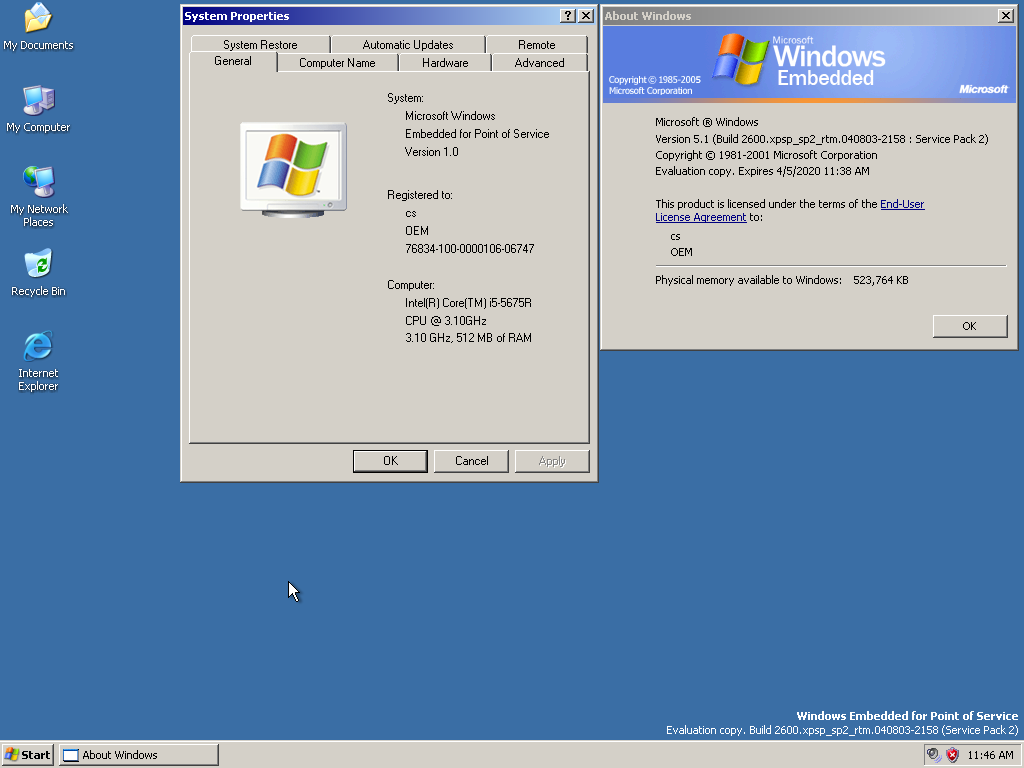Click the 'Embedded for Point of Service' text
Image resolution: width=1024 pixels, height=768 pixels.
click(477, 134)
